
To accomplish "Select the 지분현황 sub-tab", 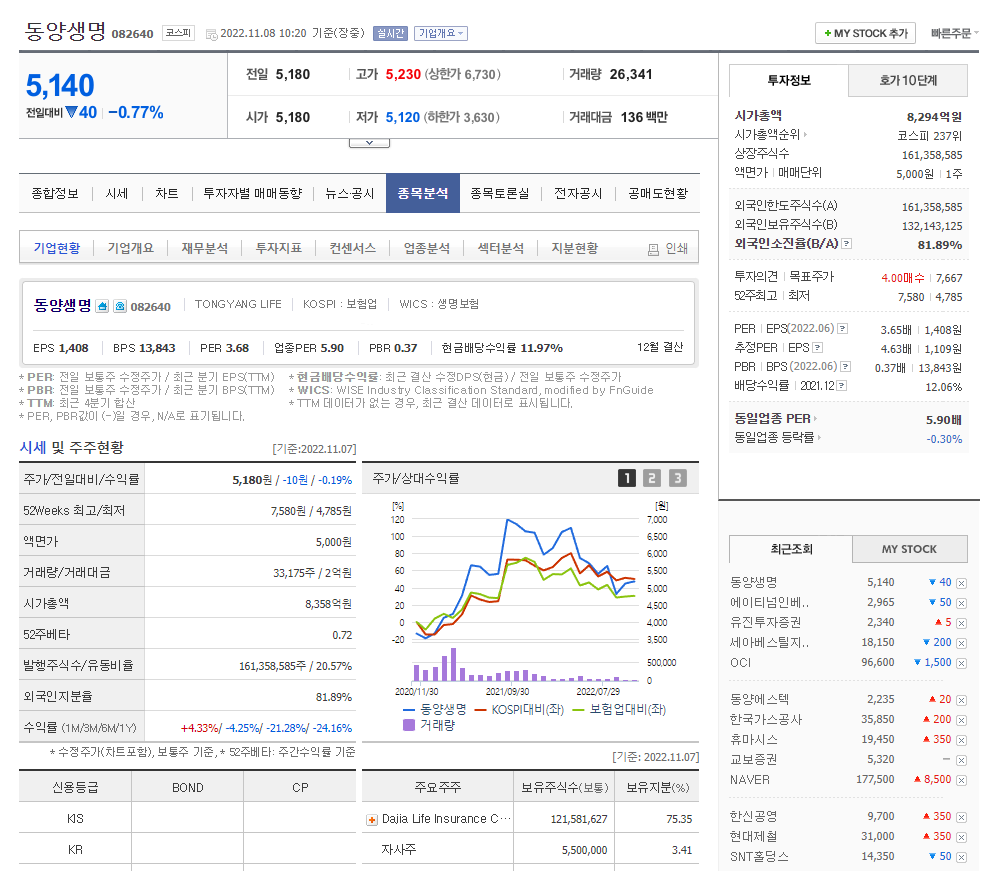I will pyautogui.click(x=575, y=248).
